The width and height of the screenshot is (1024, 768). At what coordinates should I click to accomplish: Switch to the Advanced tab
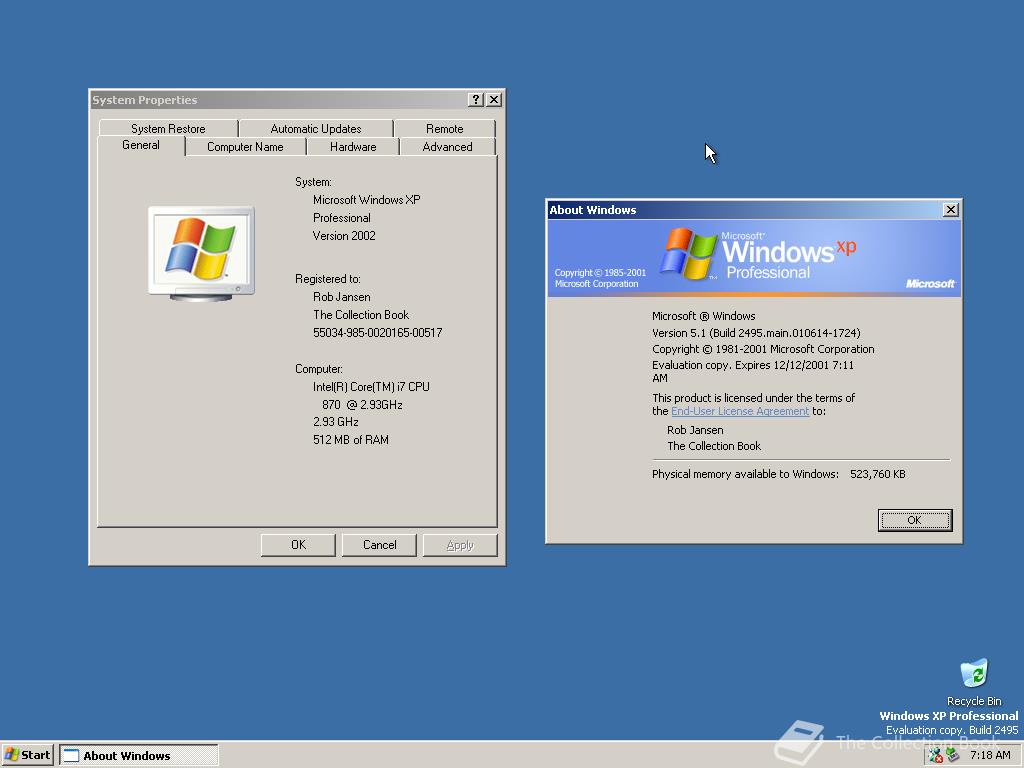click(x=447, y=146)
